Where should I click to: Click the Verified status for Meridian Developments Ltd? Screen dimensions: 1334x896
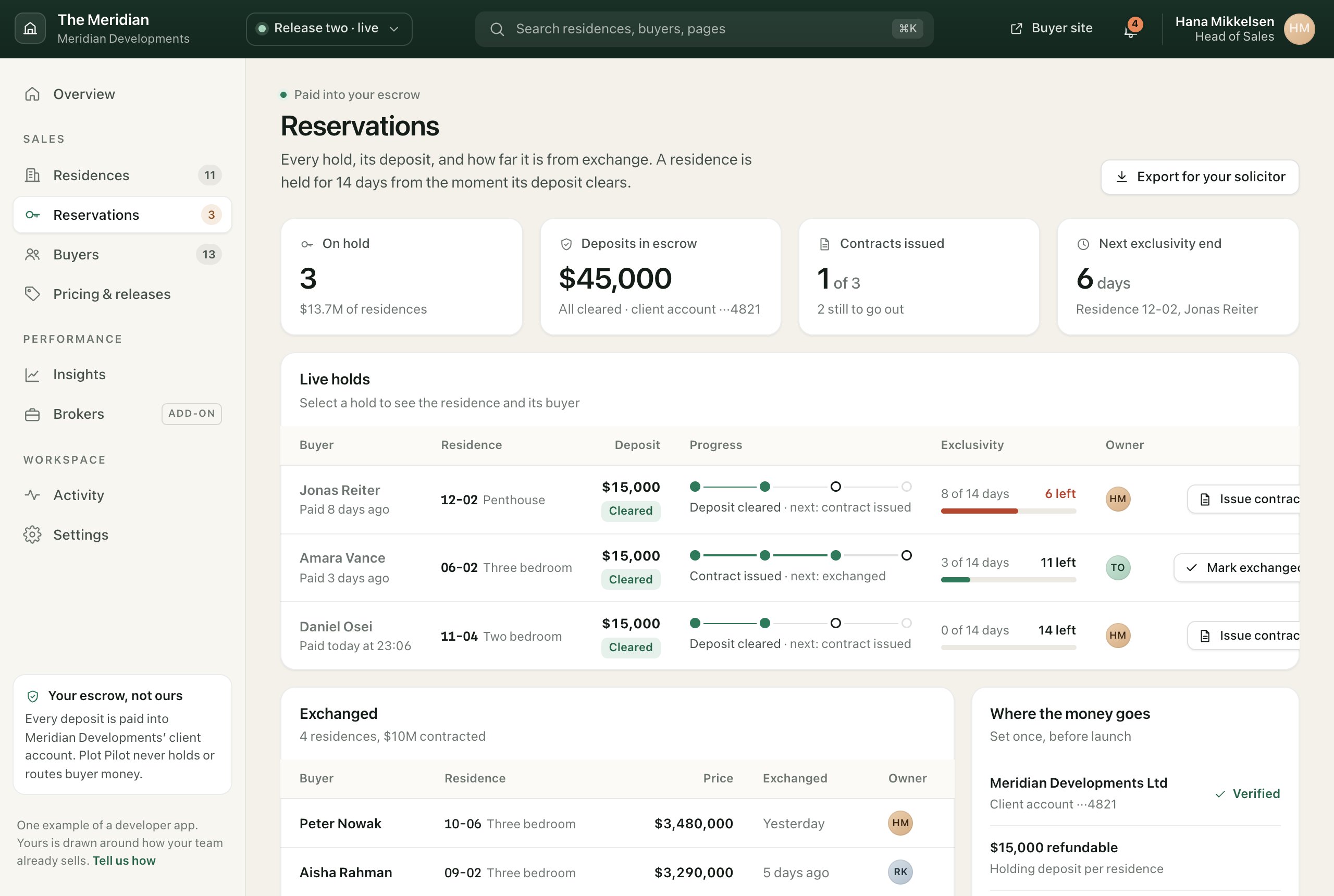pyautogui.click(x=1247, y=793)
